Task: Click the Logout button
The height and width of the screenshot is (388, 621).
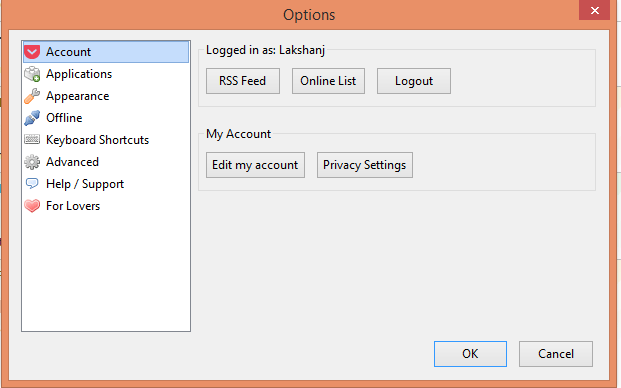Action: (x=414, y=81)
